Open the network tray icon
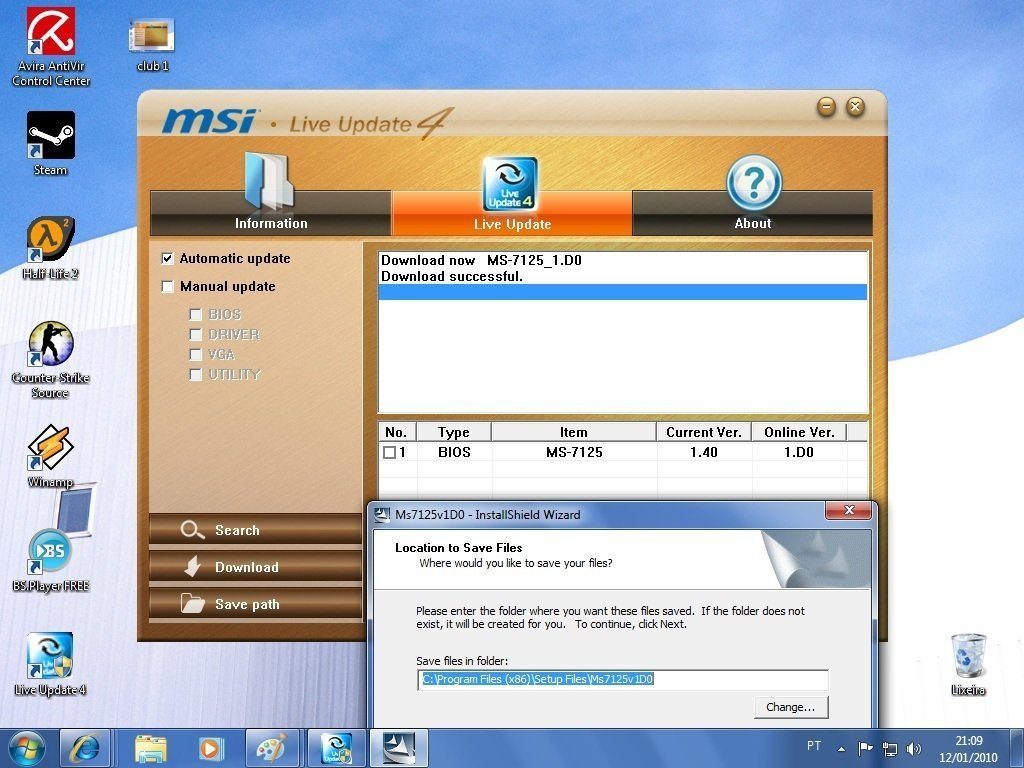Screen dimensions: 1024x768 pyautogui.click(x=889, y=748)
